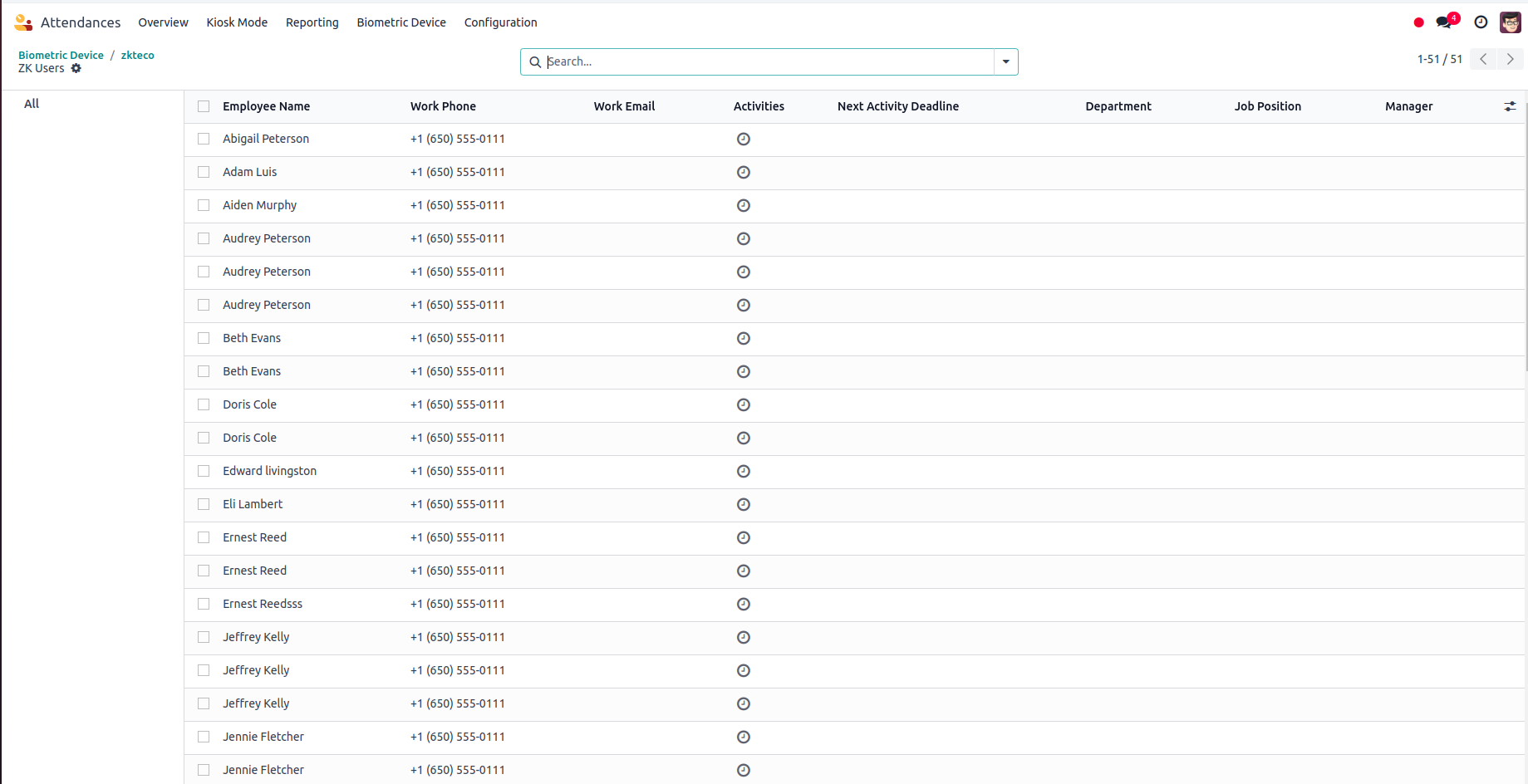Go to next page arrow
Screen dimensions: 1528x784
1510,59
